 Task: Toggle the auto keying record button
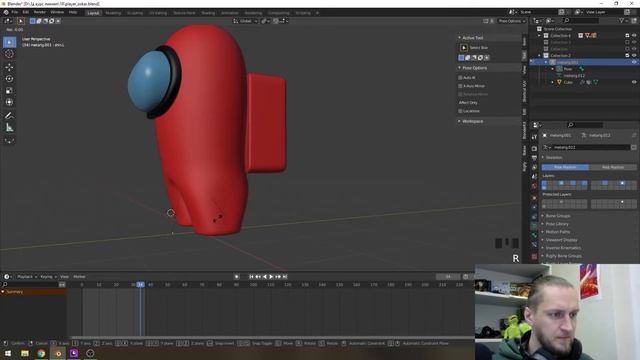[x=236, y=277]
